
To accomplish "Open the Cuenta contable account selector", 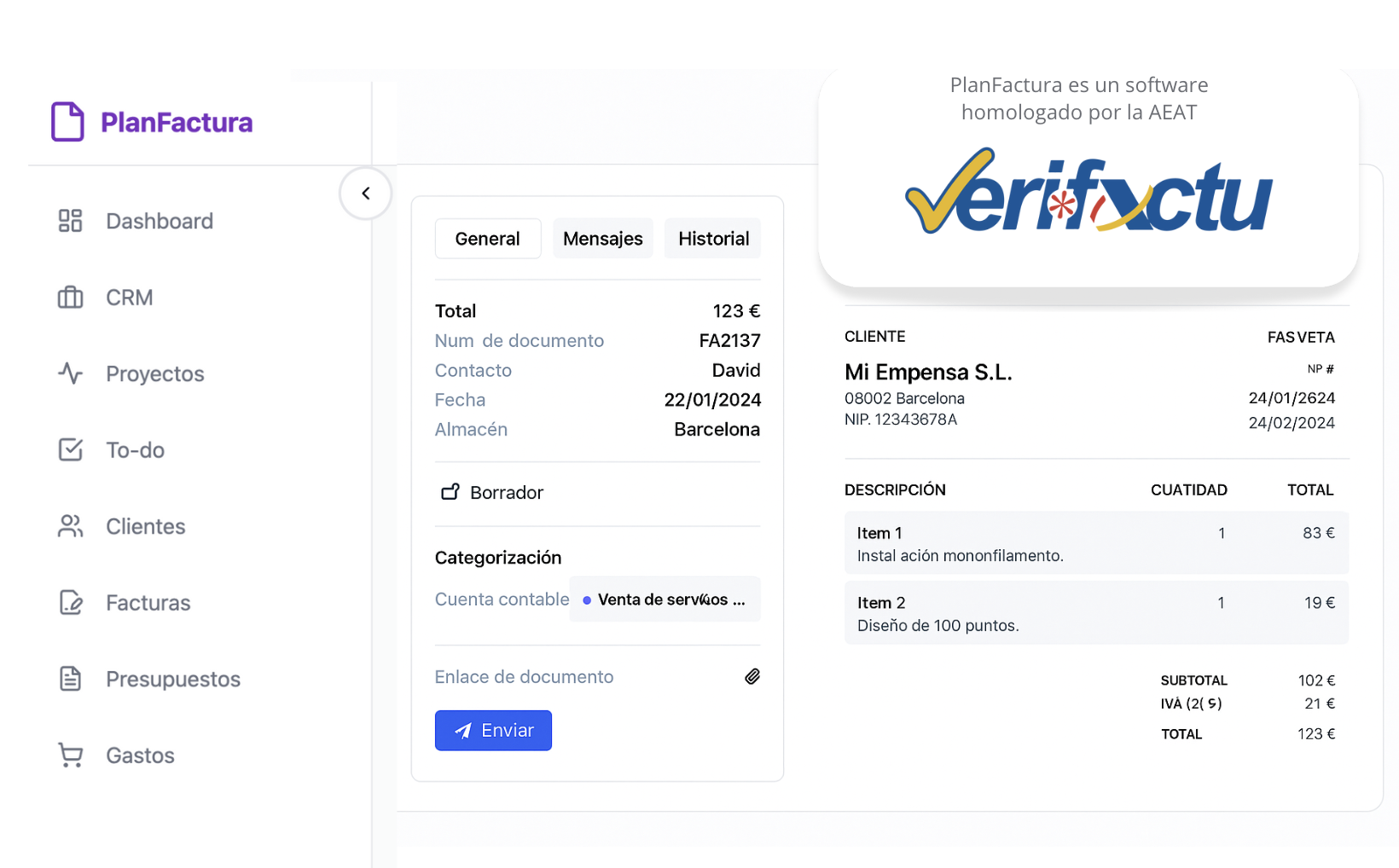I will tap(502, 599).
